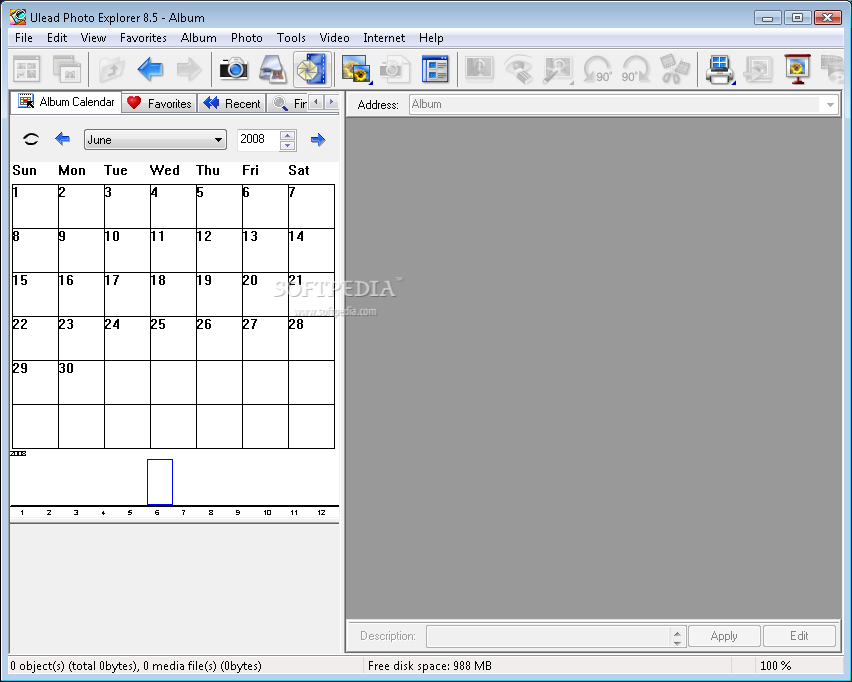This screenshot has height=682, width=852.
Task: Open the Help menu
Action: pos(431,38)
